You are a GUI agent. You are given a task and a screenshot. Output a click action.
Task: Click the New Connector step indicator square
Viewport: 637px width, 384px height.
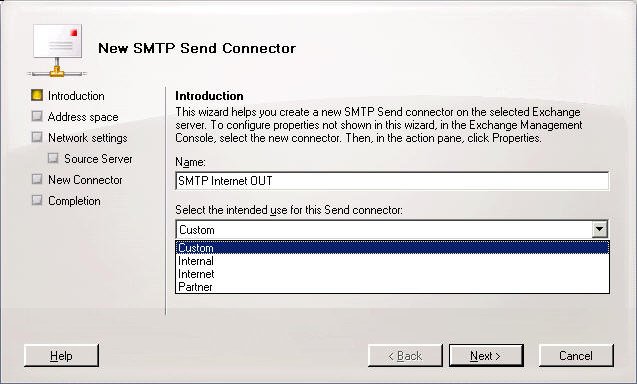click(x=37, y=179)
